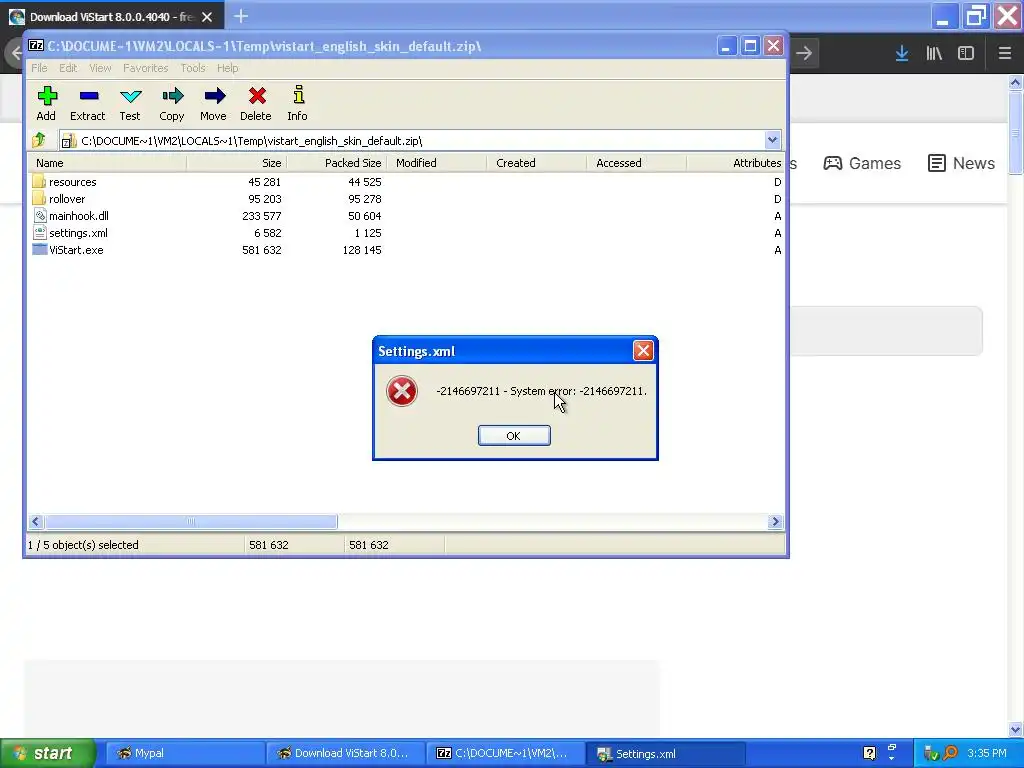Open the Favorites menu in 7-Zip
This screenshot has height=768, width=1024.
pyautogui.click(x=146, y=68)
